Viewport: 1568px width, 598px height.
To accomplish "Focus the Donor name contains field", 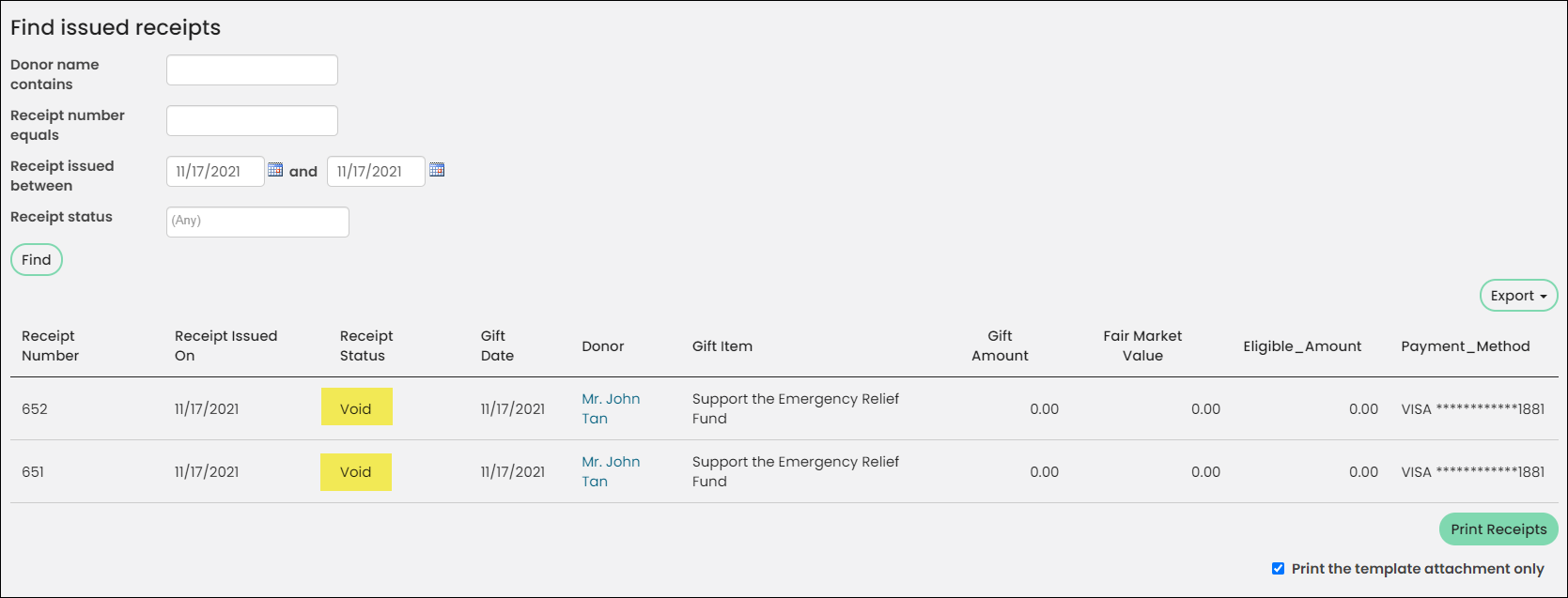I will tap(252, 70).
